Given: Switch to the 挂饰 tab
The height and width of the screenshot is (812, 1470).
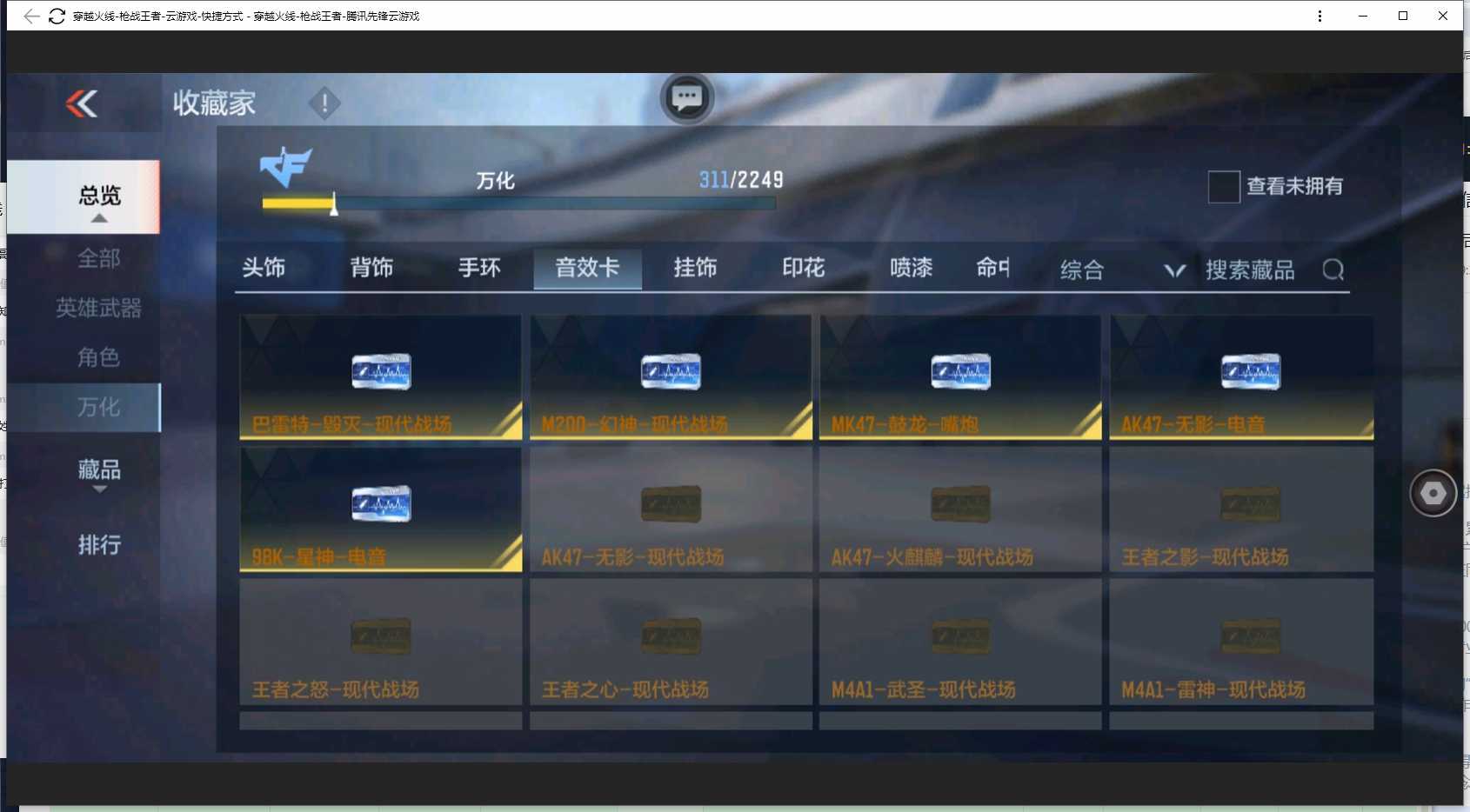Looking at the screenshot, I should click(x=695, y=268).
